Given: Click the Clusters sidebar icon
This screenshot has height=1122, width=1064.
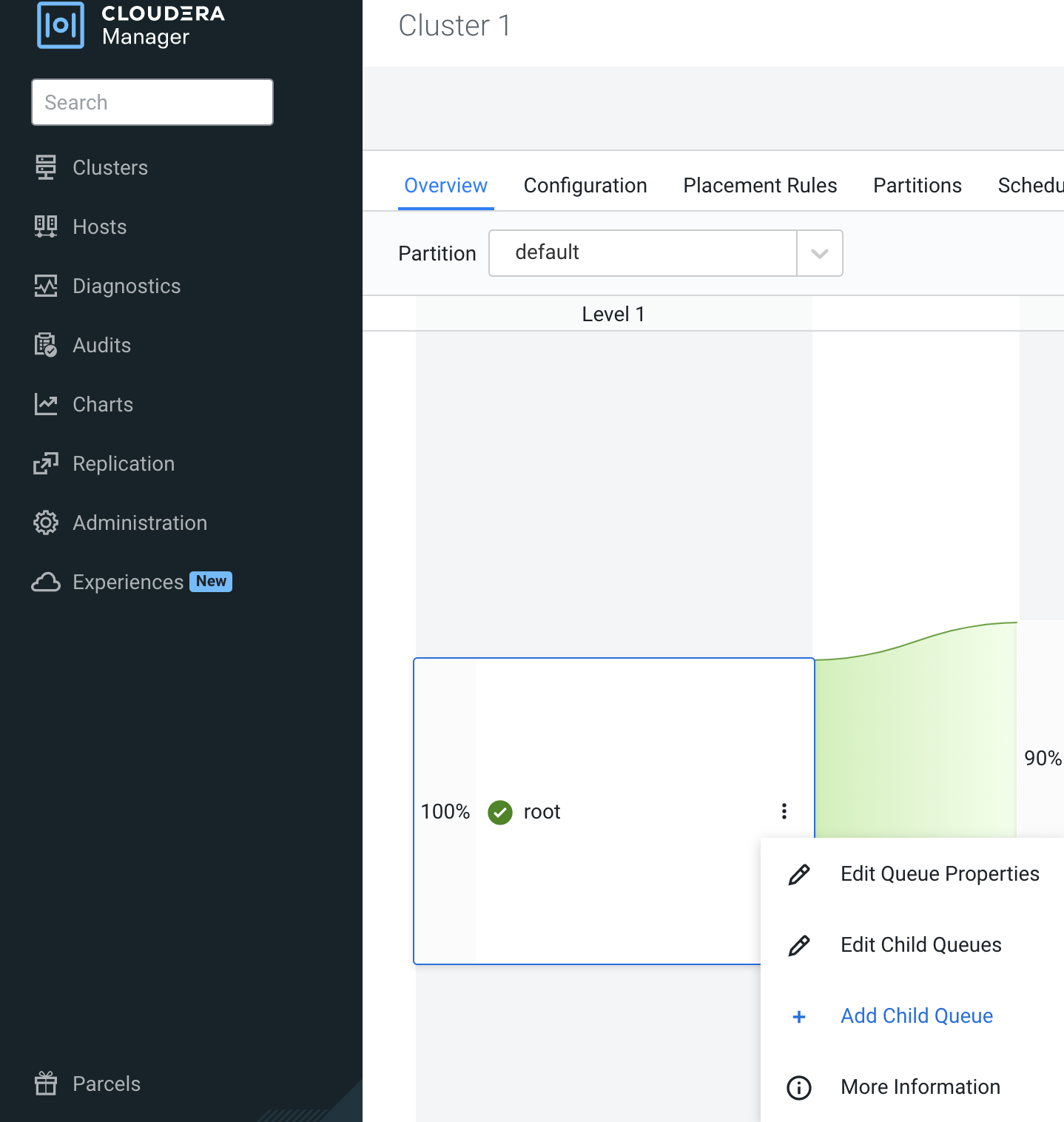Looking at the screenshot, I should (x=46, y=167).
